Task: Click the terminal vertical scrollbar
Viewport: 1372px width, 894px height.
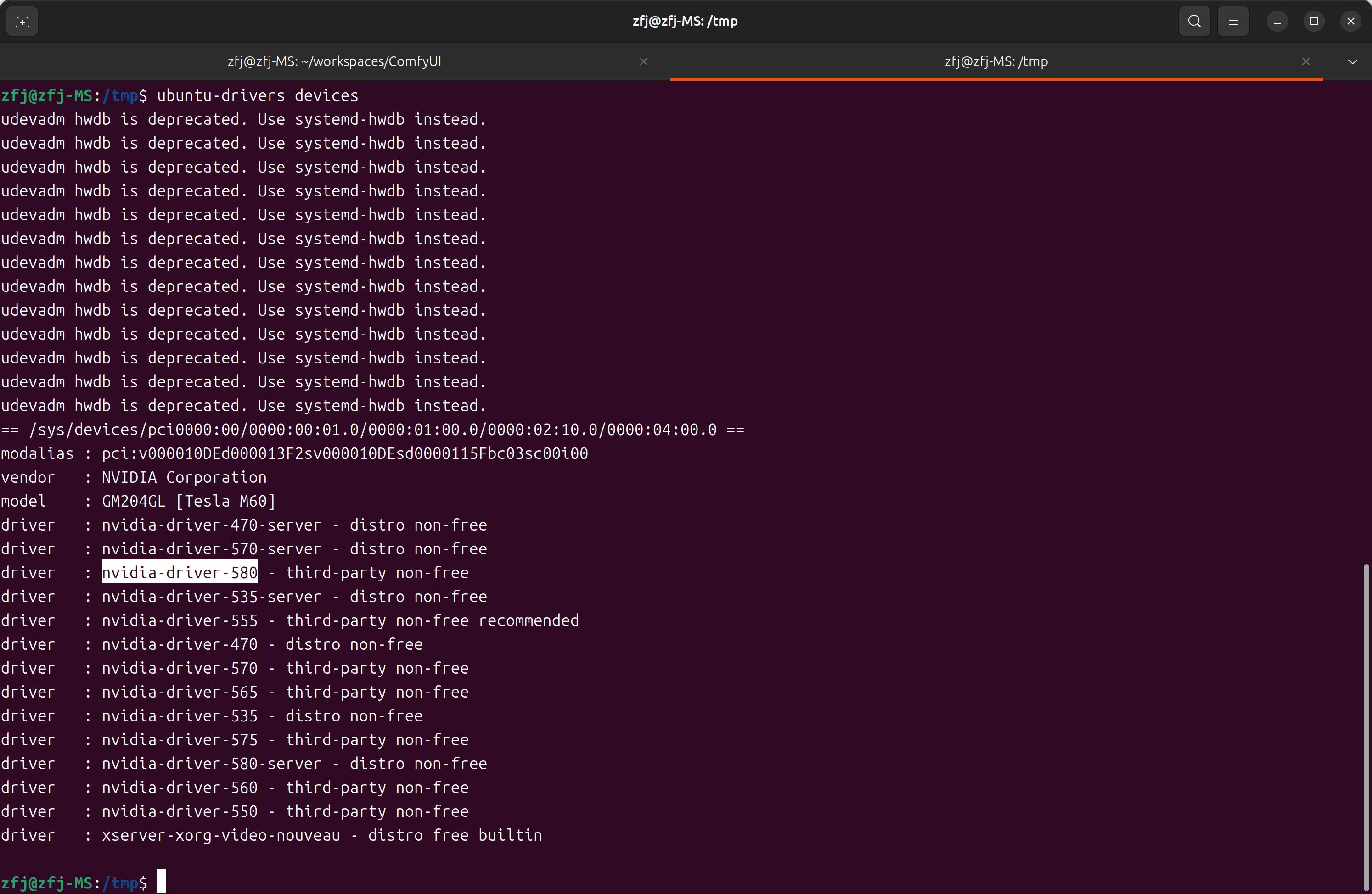Action: tap(1366, 726)
